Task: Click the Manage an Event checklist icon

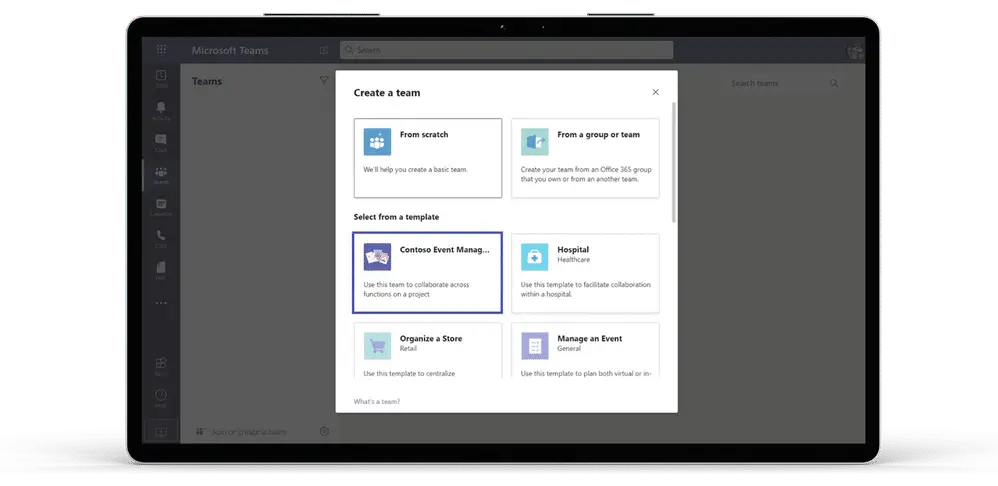Action: point(535,346)
